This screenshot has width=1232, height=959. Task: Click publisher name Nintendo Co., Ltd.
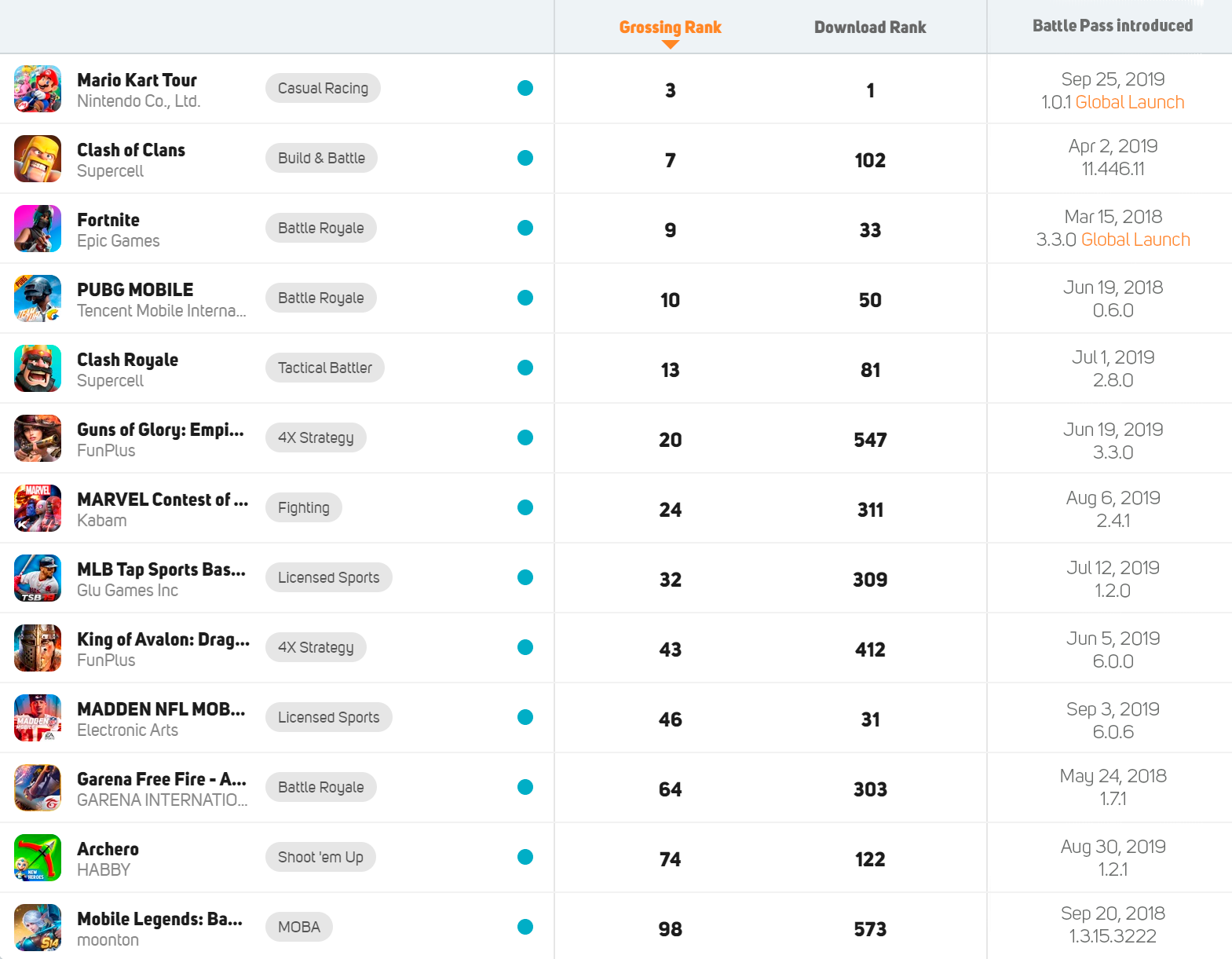pos(139,101)
